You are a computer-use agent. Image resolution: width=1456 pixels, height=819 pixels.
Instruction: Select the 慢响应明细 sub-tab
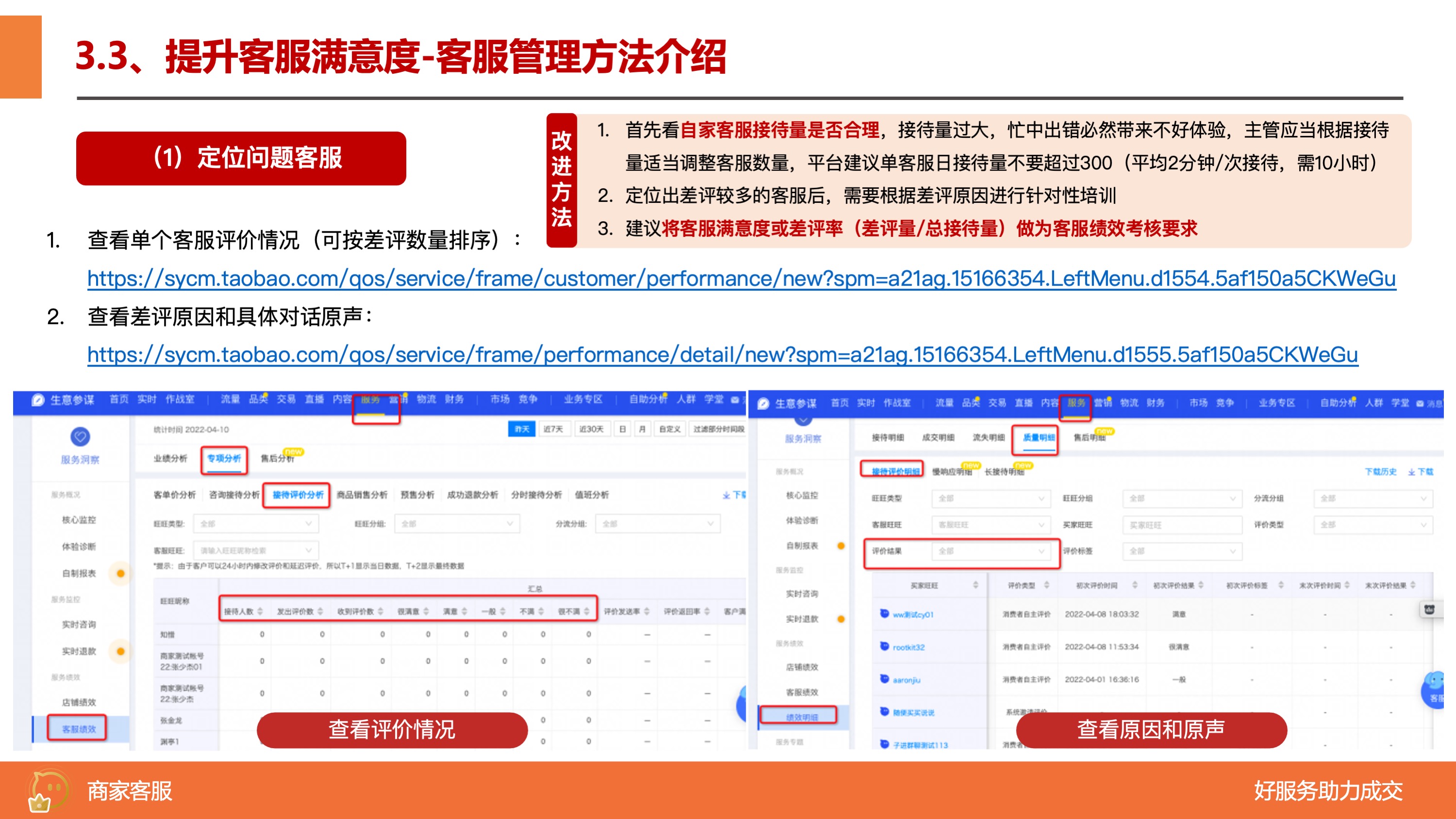pos(952,472)
